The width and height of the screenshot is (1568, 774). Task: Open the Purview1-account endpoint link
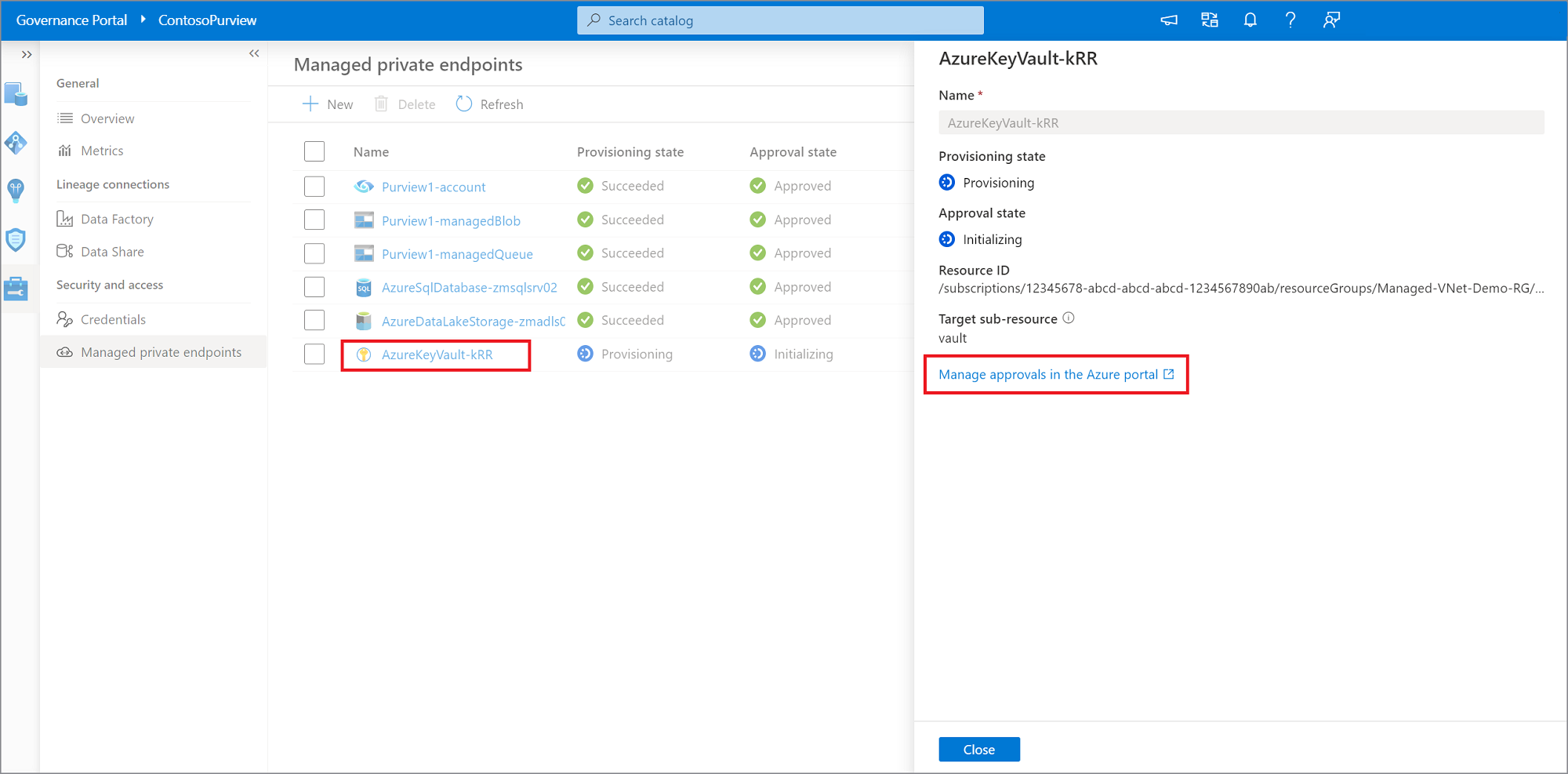coord(434,187)
